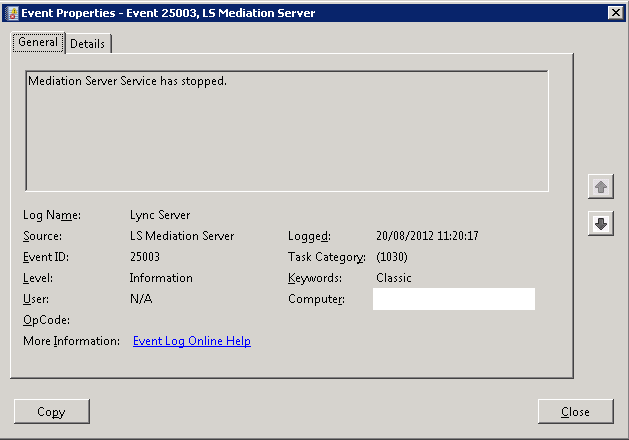629x440 pixels.
Task: Click the Keywords value 'Classic'
Action: click(x=394, y=278)
